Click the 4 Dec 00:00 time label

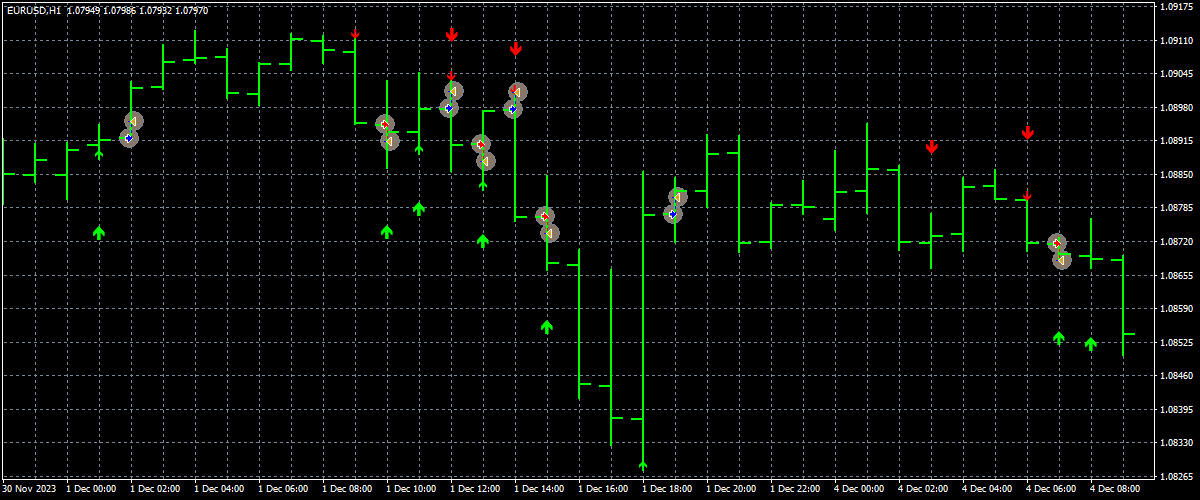pos(858,490)
